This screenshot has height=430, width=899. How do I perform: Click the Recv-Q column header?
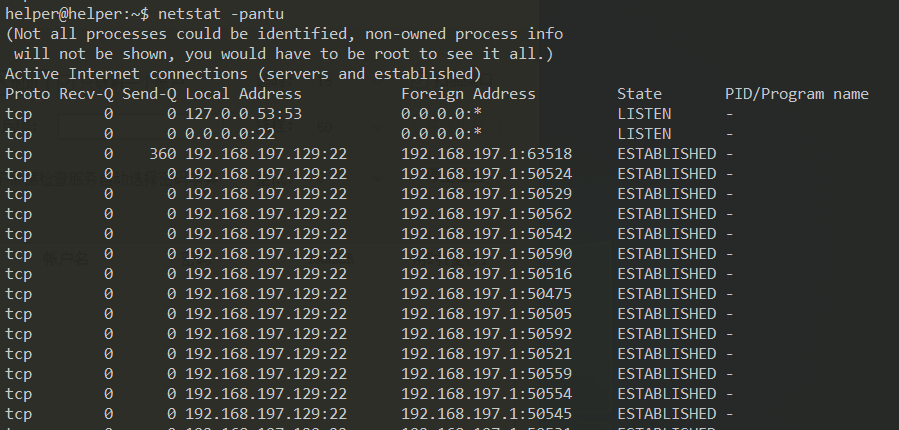(x=87, y=94)
